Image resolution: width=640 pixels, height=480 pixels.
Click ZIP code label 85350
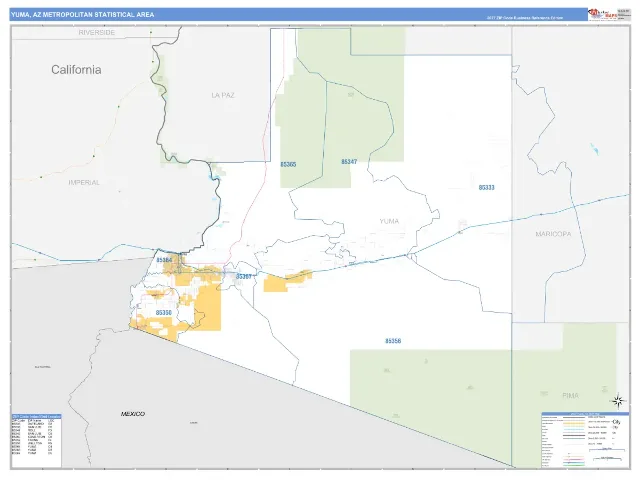click(x=164, y=313)
